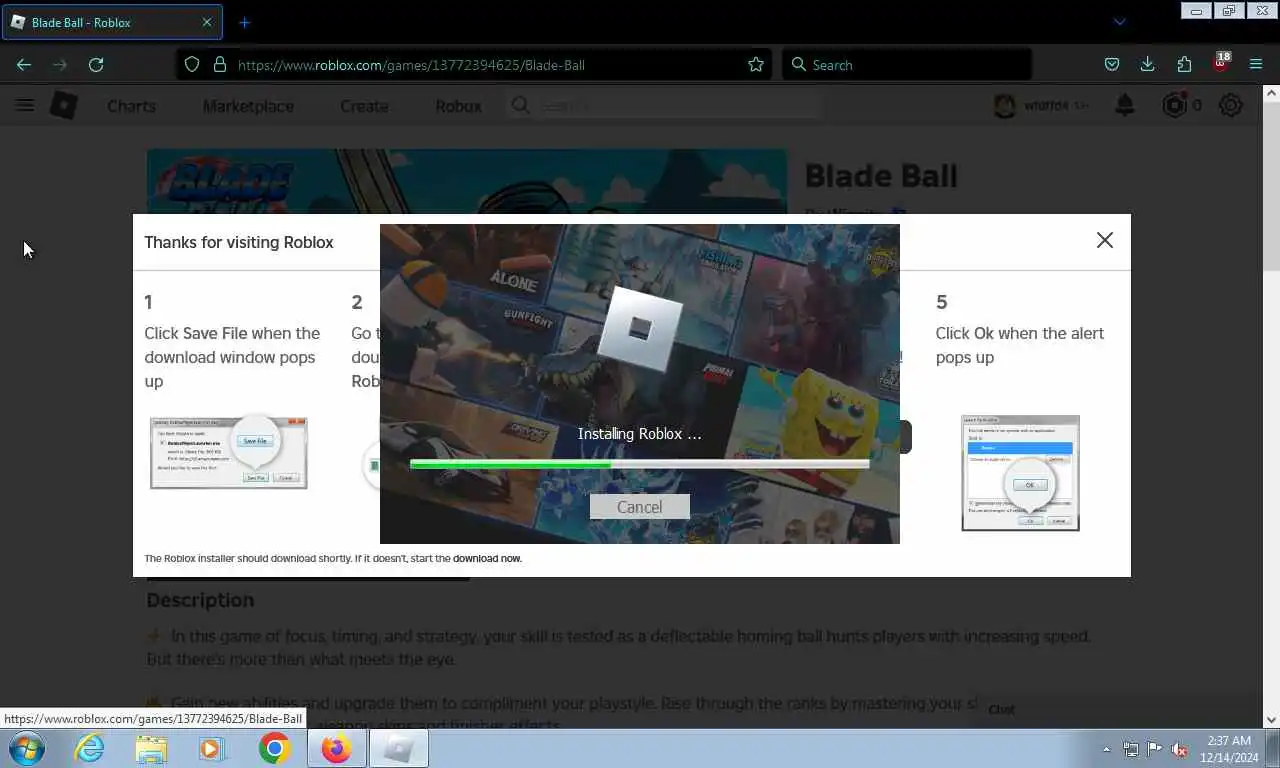Image resolution: width=1280 pixels, height=768 pixels.
Task: Open the Chat panel
Action: 1001,709
